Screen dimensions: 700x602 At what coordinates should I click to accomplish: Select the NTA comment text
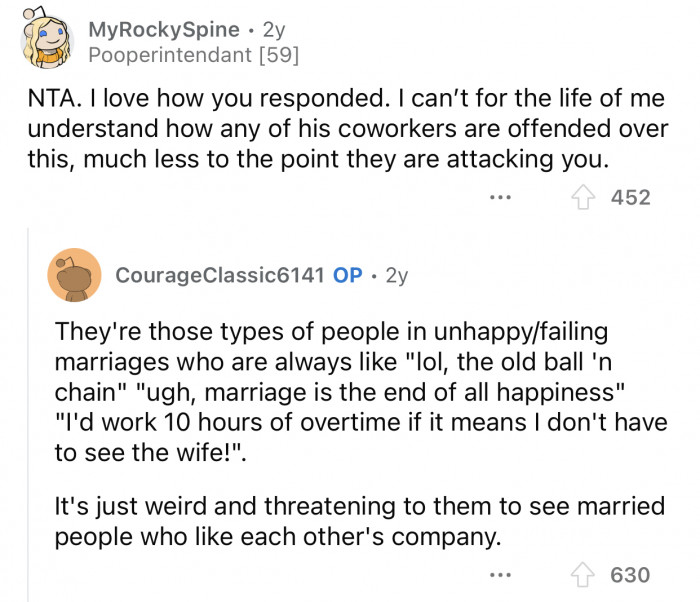pos(348,129)
